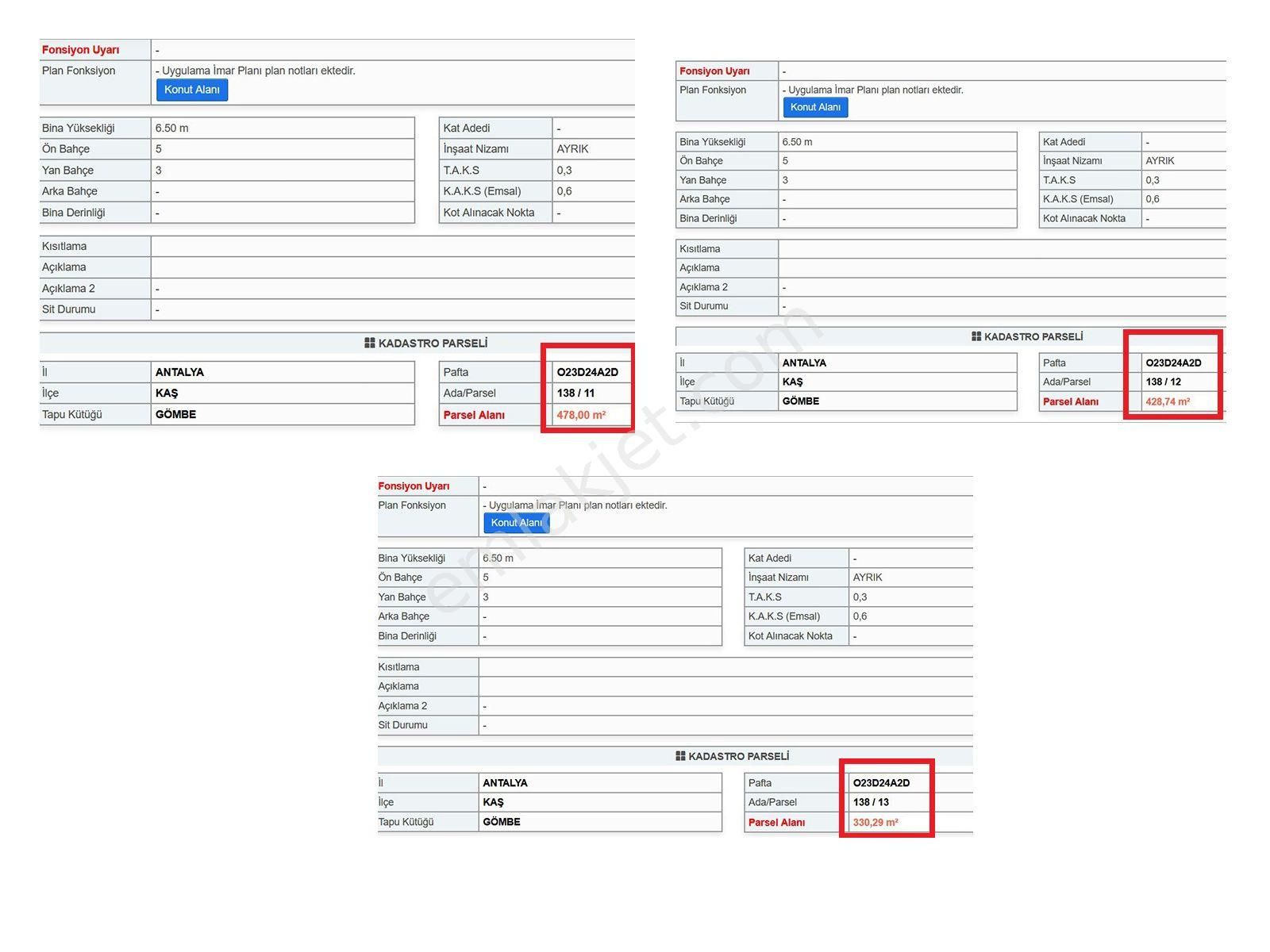Click T.A.K.S value 0,3 in 138 / 11 record
The height and width of the screenshot is (952, 1270).
pyautogui.click(x=564, y=170)
